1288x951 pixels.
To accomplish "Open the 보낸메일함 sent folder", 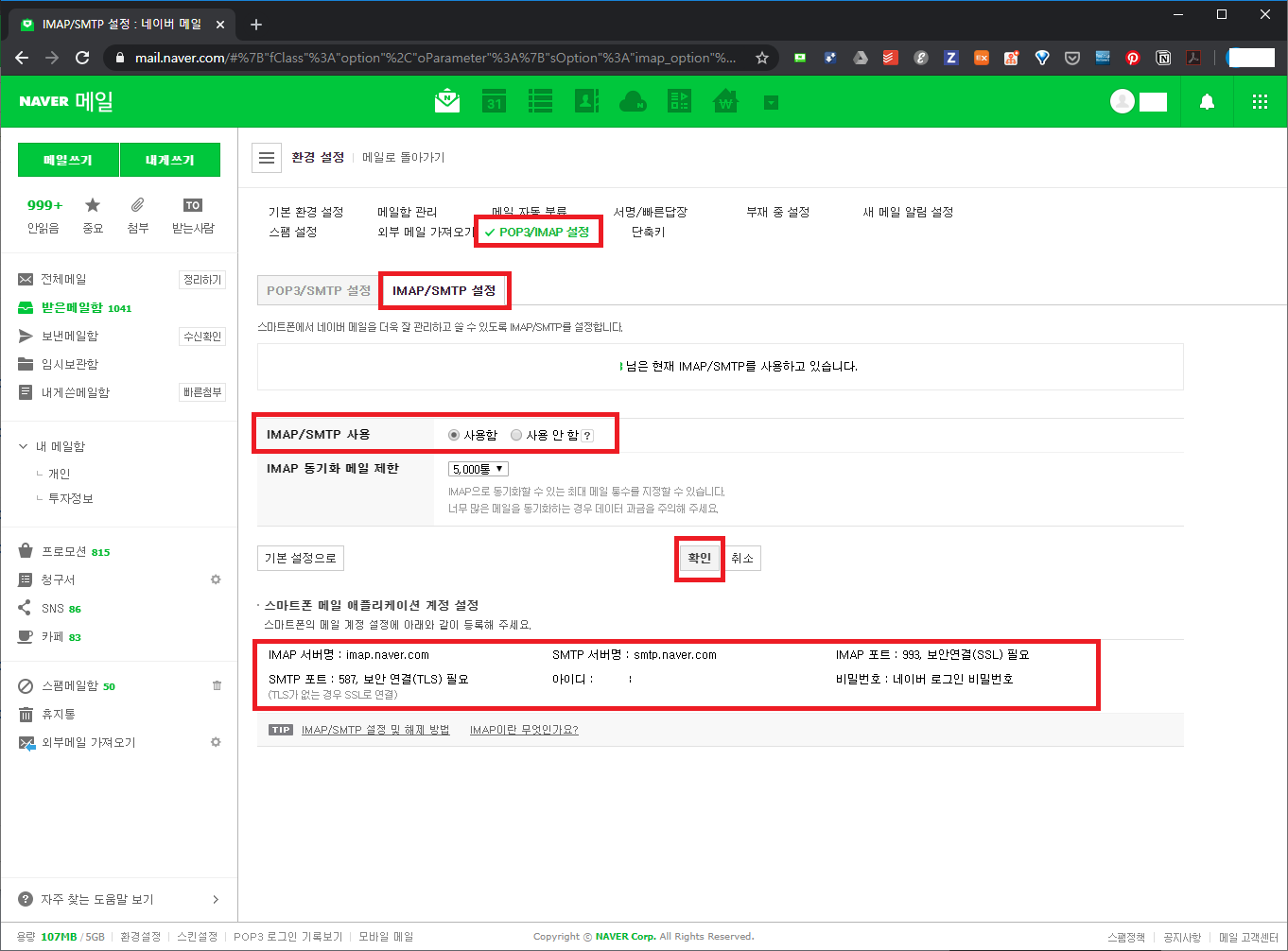I will pos(69,336).
